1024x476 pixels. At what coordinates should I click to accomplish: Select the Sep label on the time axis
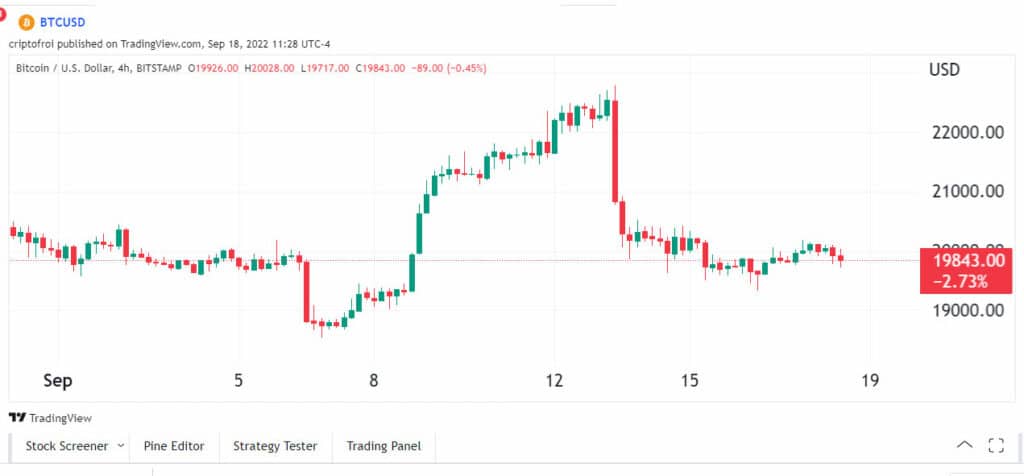(58, 380)
